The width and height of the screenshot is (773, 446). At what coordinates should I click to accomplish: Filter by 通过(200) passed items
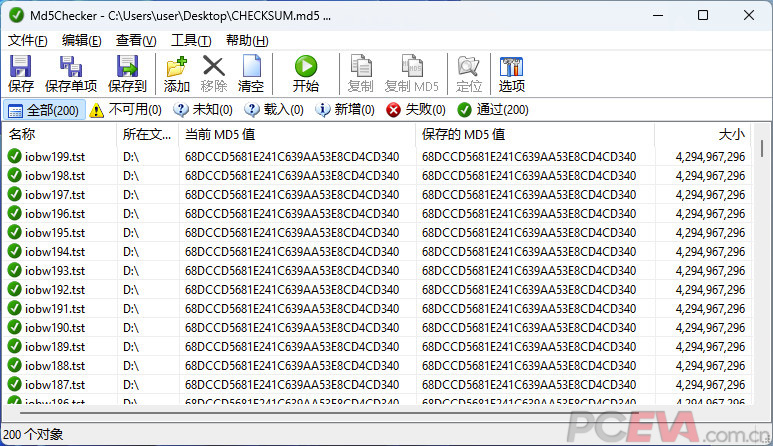coord(493,110)
